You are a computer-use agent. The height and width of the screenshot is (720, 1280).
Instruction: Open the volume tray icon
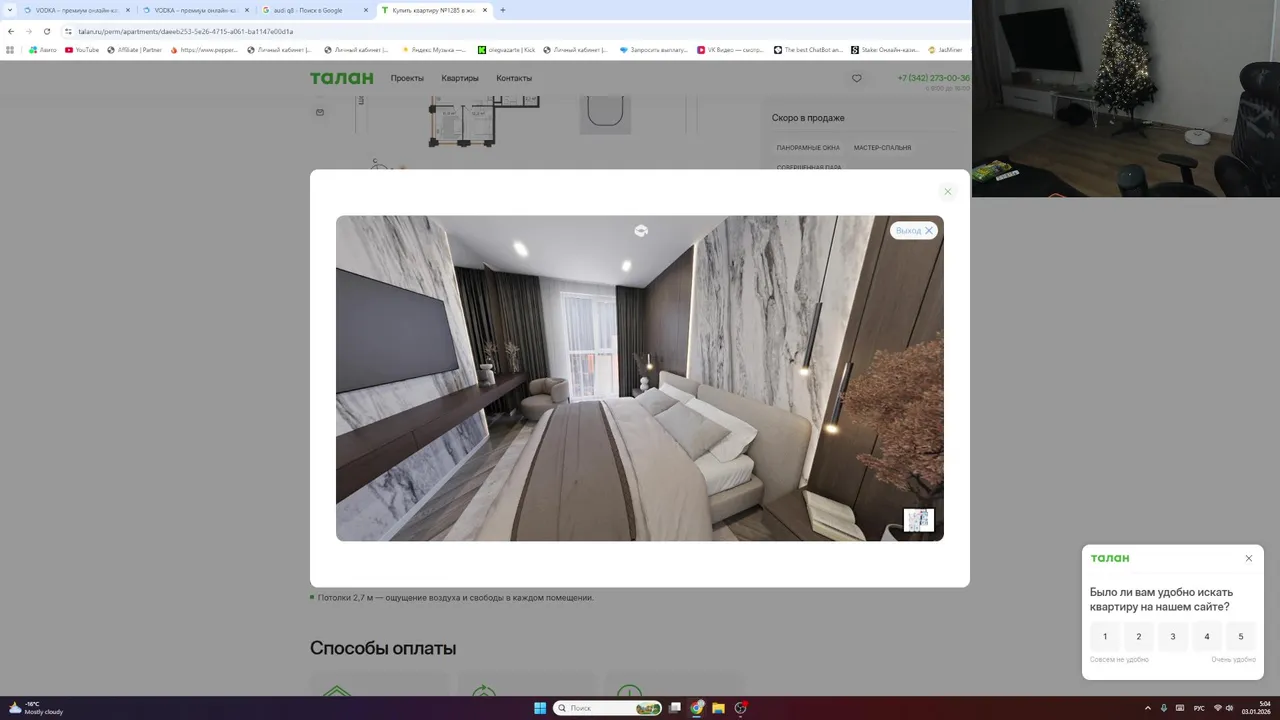tap(1230, 708)
